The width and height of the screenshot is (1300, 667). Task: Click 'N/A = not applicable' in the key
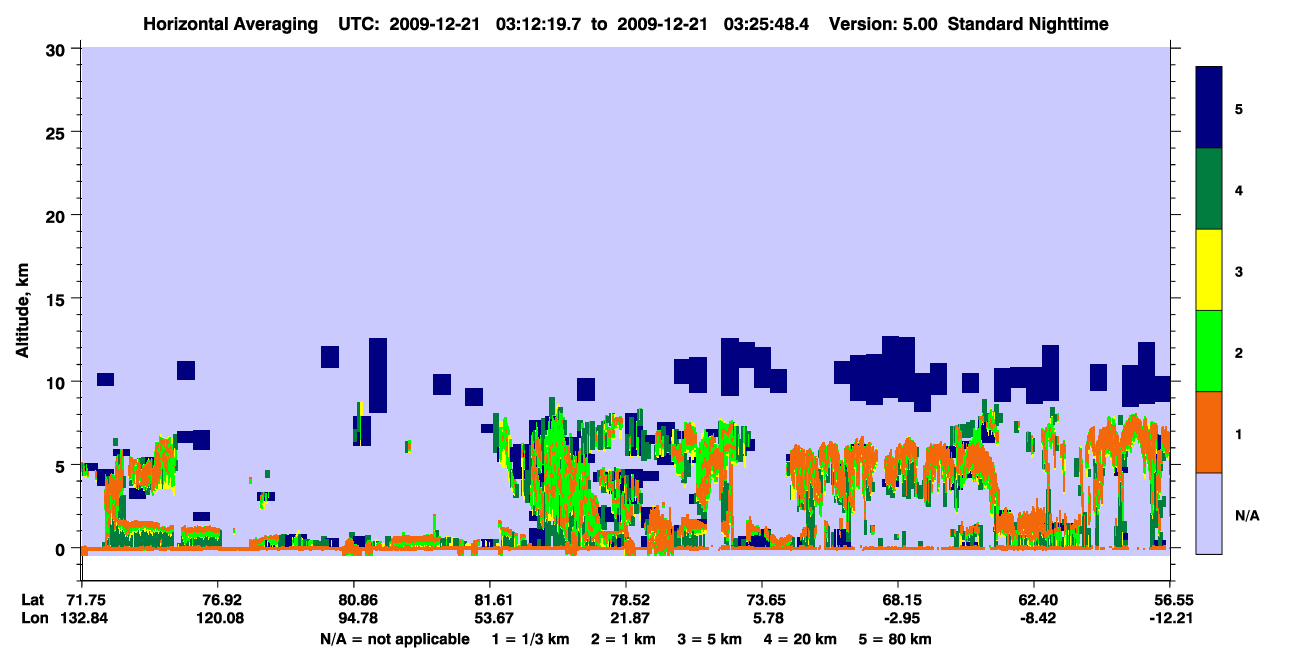coord(394,639)
